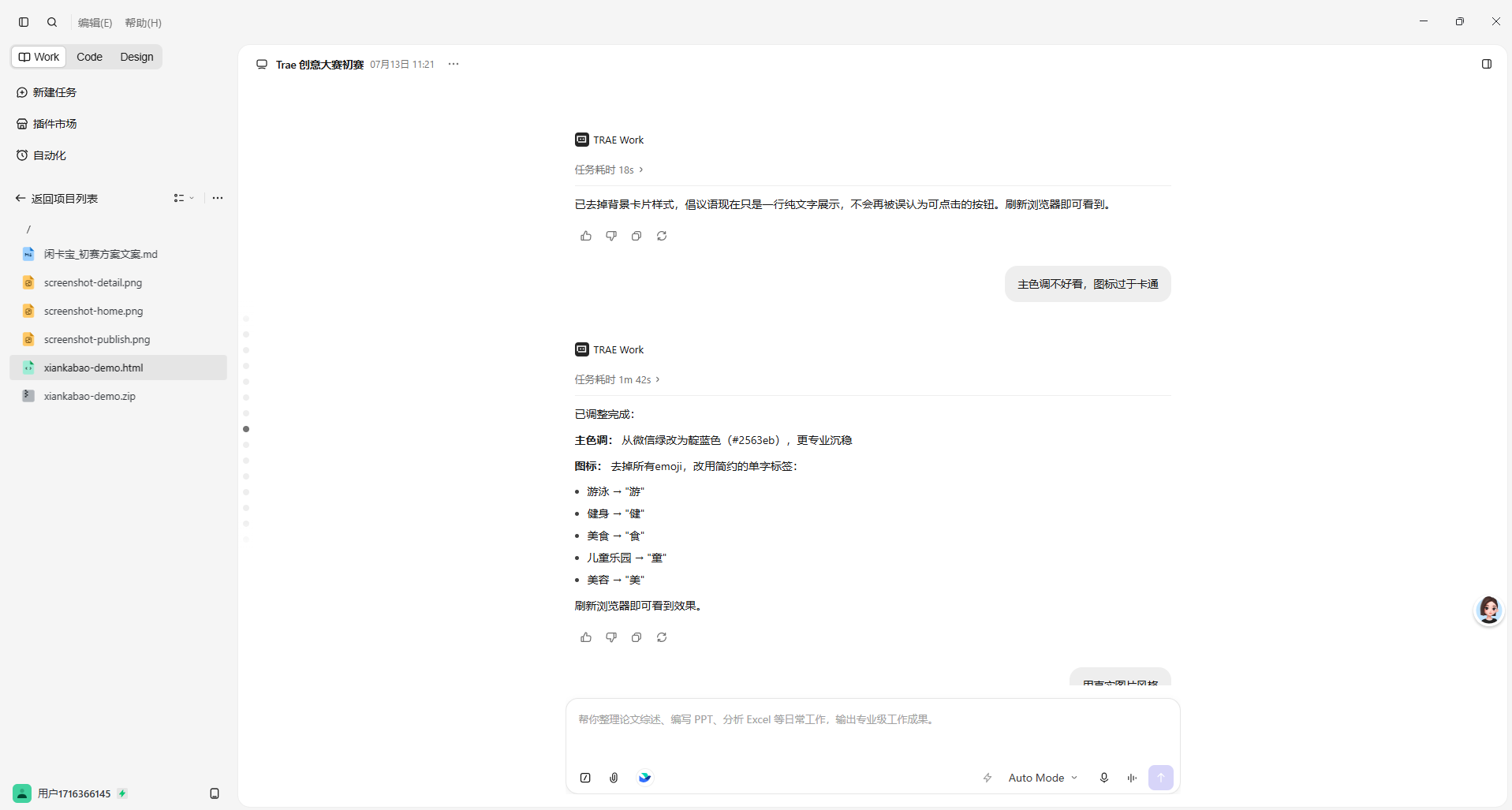The height and width of the screenshot is (810, 1512).
Task: Expand the 任务耗时 1m 42s details
Action: [x=618, y=379]
